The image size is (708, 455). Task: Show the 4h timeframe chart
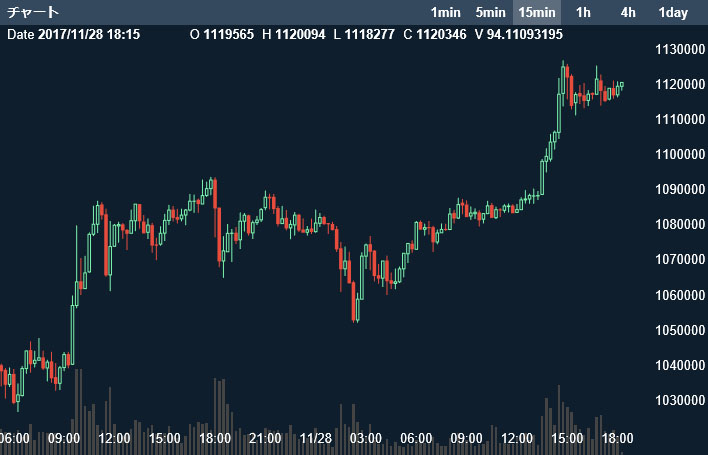(628, 13)
